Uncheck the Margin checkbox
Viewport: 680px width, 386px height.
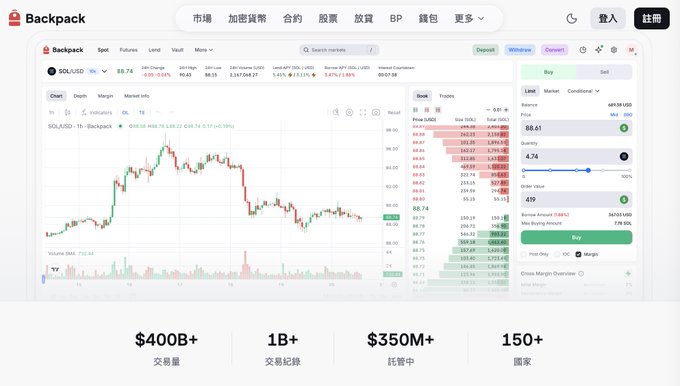point(578,254)
